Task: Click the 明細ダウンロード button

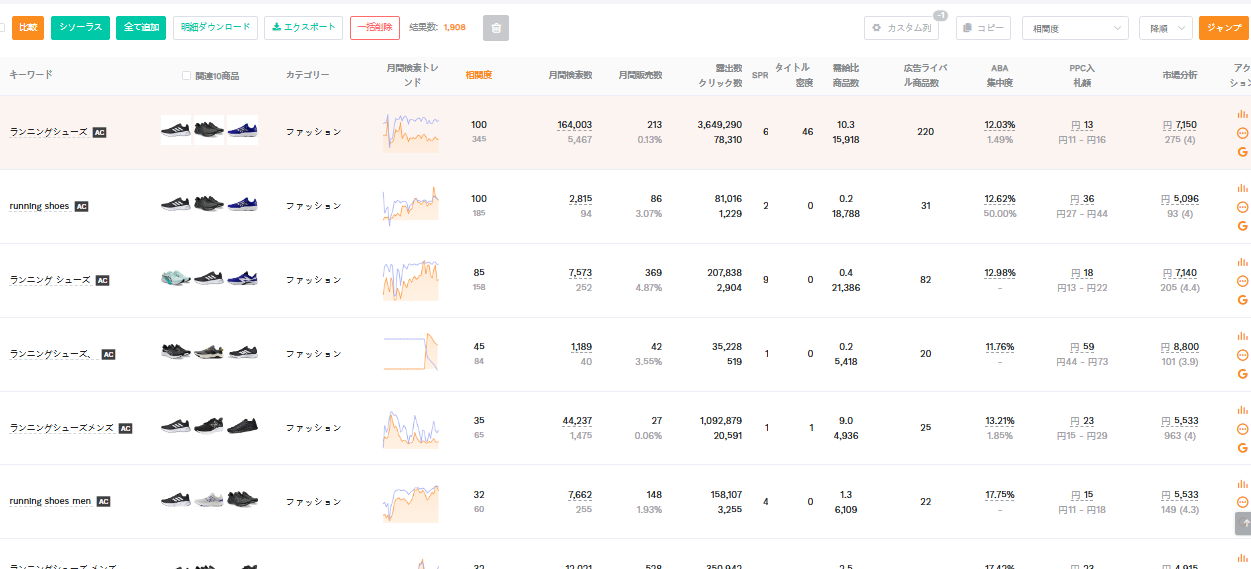Action: [x=215, y=28]
